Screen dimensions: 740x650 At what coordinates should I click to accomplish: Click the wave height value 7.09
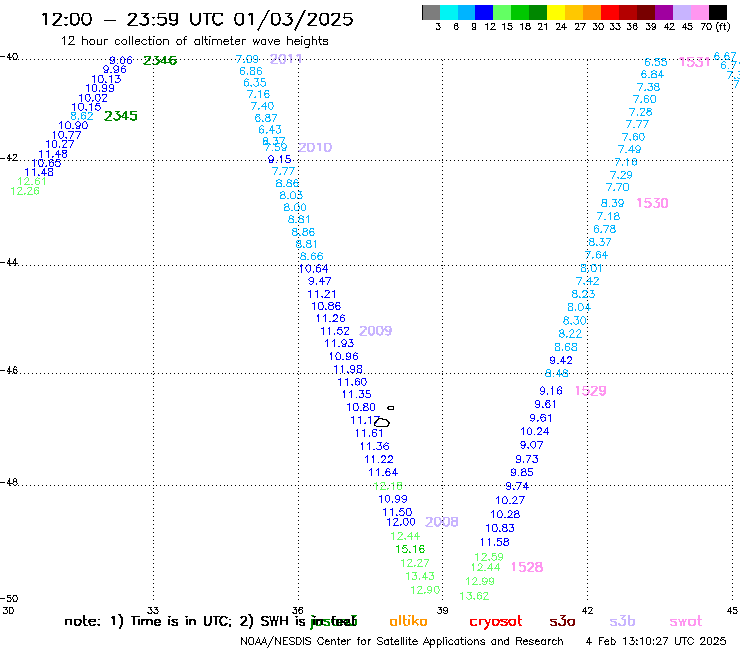tap(247, 59)
